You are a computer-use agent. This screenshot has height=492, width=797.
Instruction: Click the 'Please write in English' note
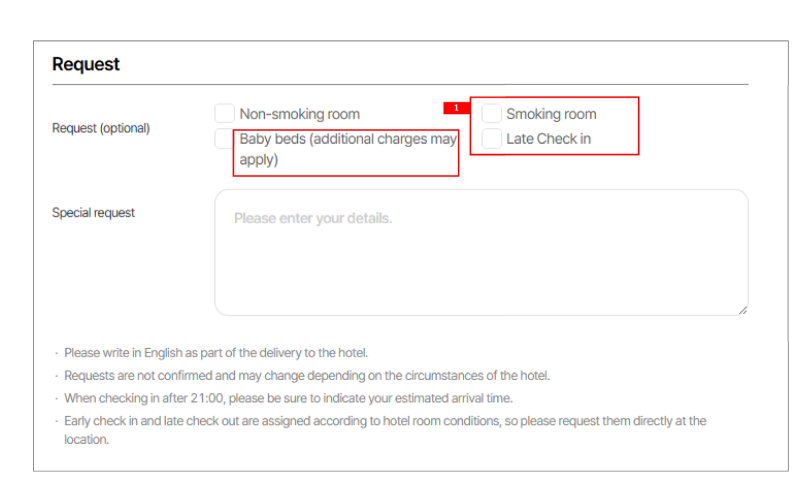point(216,353)
